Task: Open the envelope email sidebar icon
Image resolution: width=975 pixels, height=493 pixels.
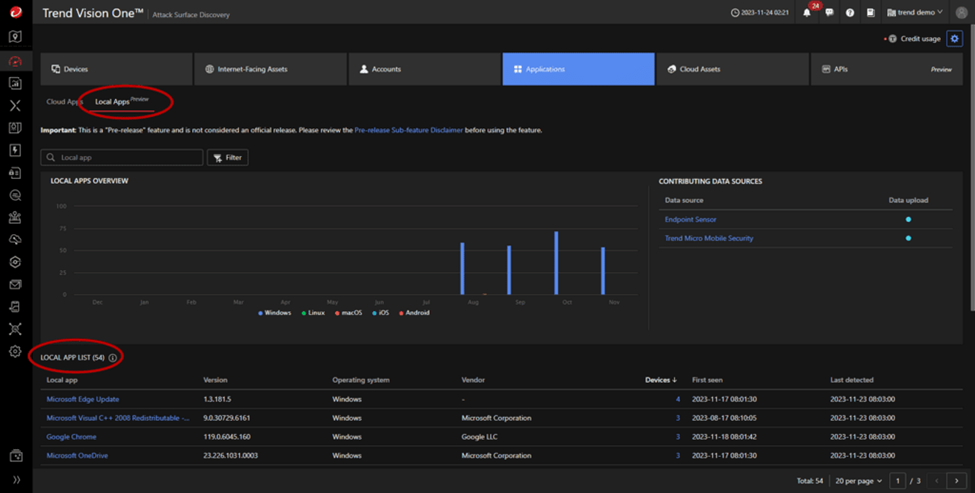Action: (x=16, y=284)
